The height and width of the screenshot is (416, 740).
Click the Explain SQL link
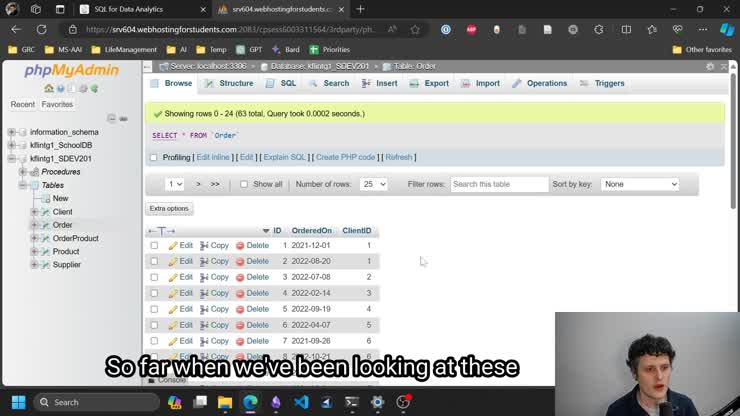click(284, 158)
